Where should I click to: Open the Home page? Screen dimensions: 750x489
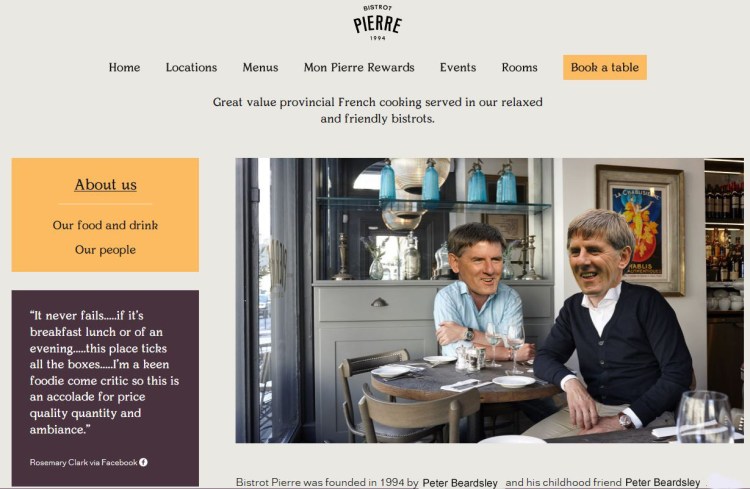(x=124, y=67)
